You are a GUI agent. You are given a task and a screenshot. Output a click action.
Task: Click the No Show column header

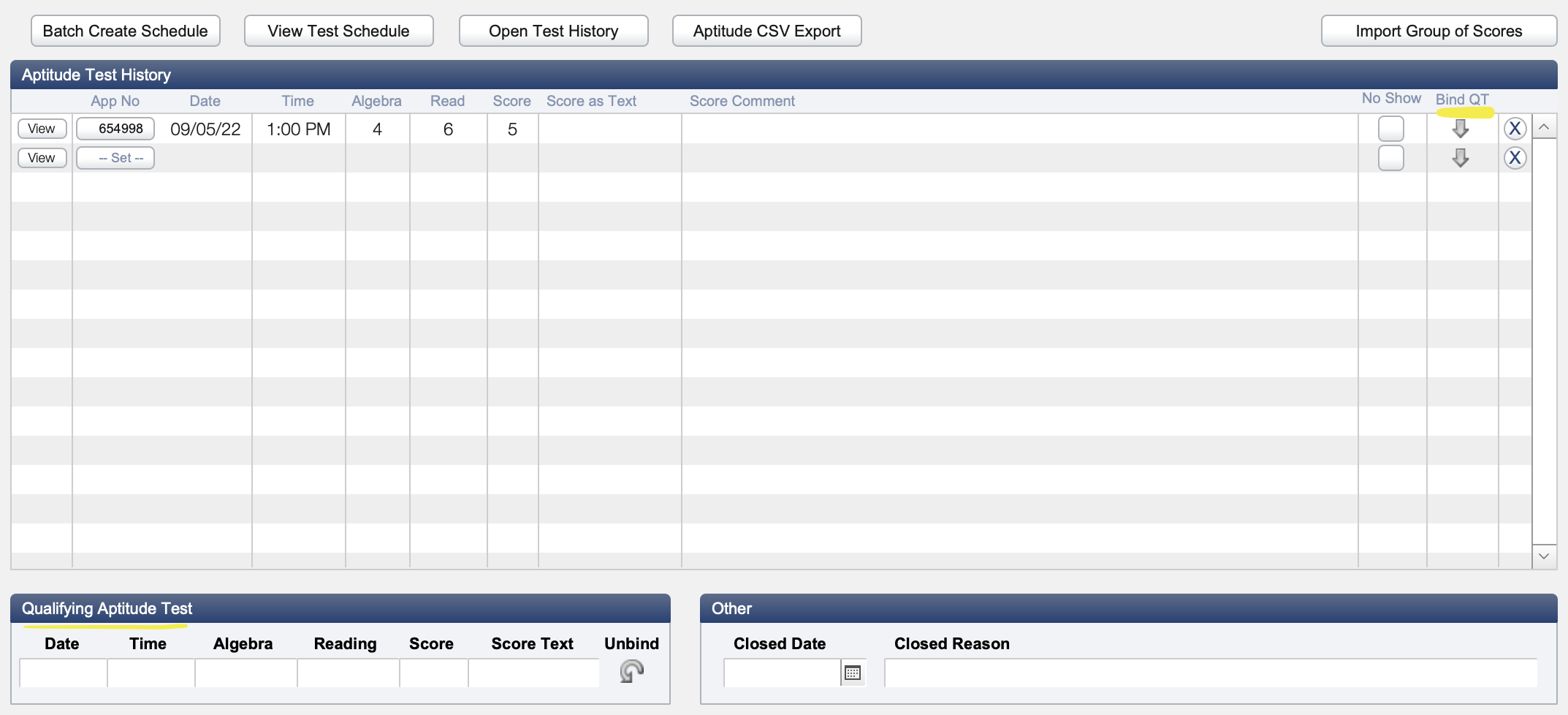point(1391,98)
